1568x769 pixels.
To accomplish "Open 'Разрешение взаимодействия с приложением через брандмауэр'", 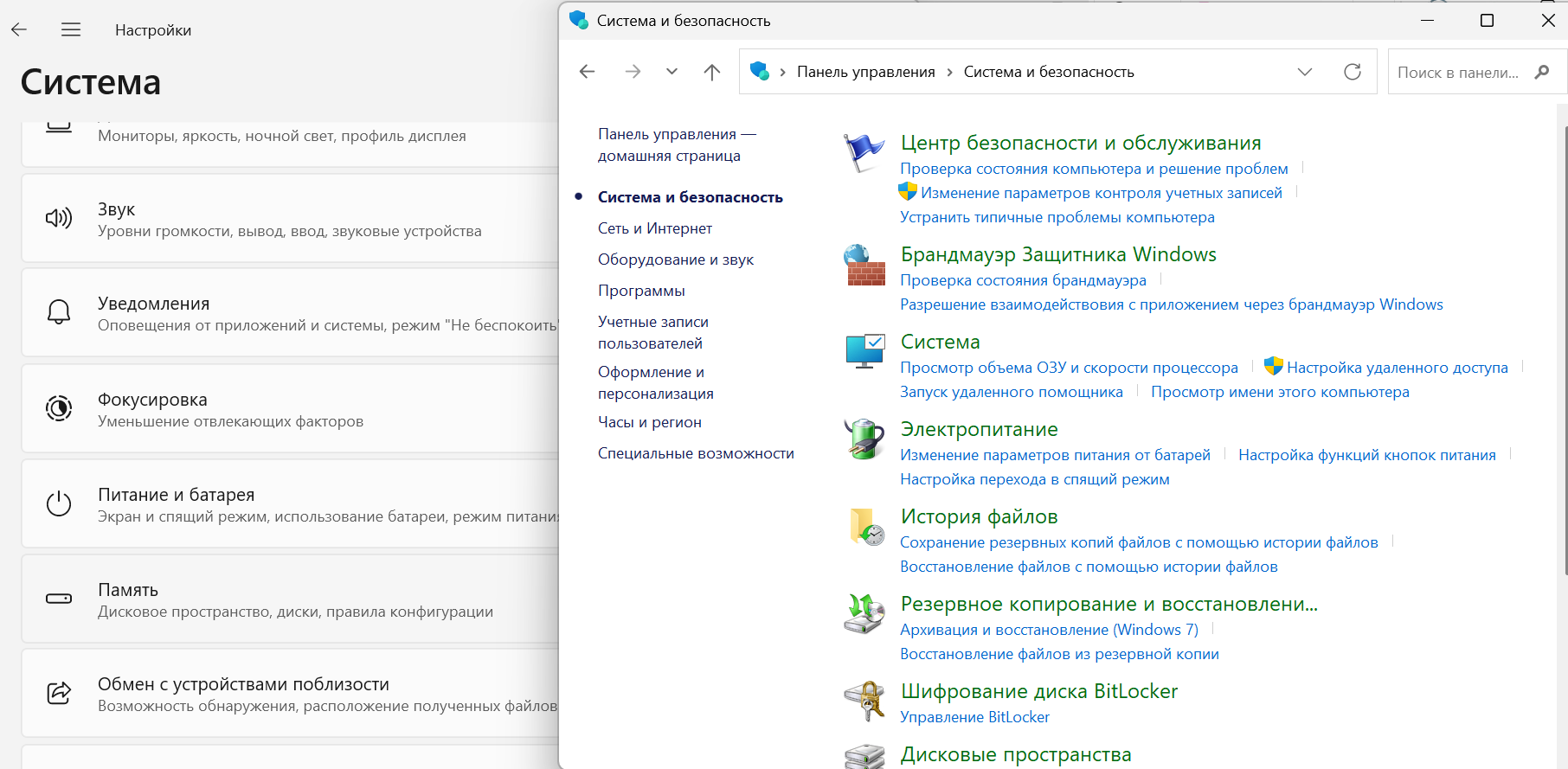I will [x=1172, y=304].
